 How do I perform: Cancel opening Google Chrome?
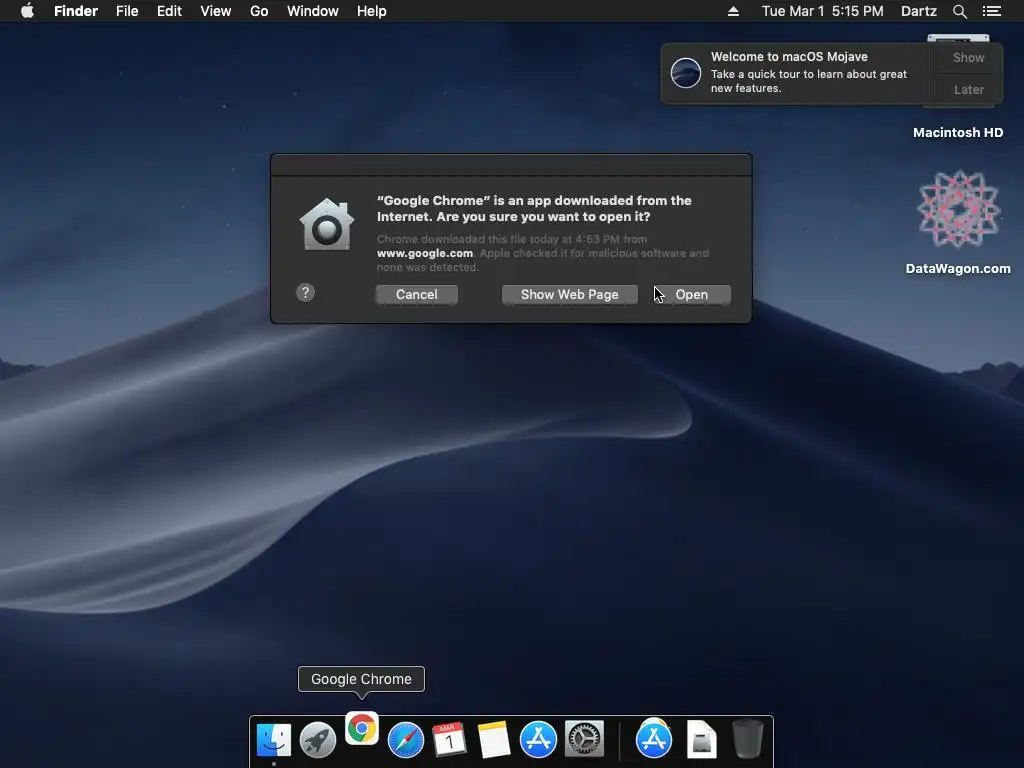click(417, 295)
